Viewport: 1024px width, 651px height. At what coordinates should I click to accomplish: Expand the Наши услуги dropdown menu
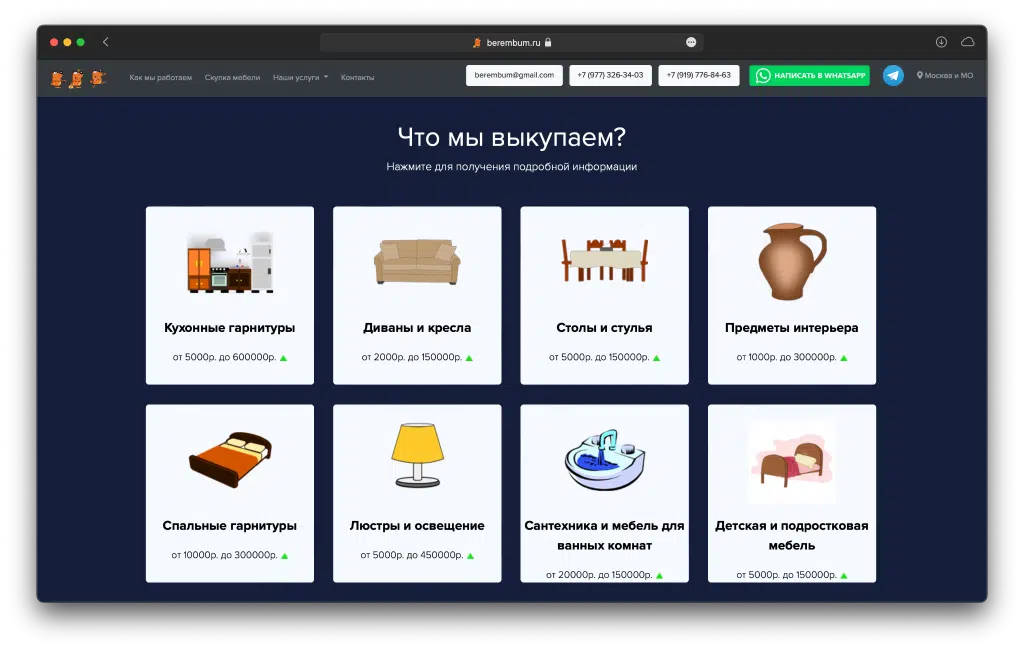[300, 77]
